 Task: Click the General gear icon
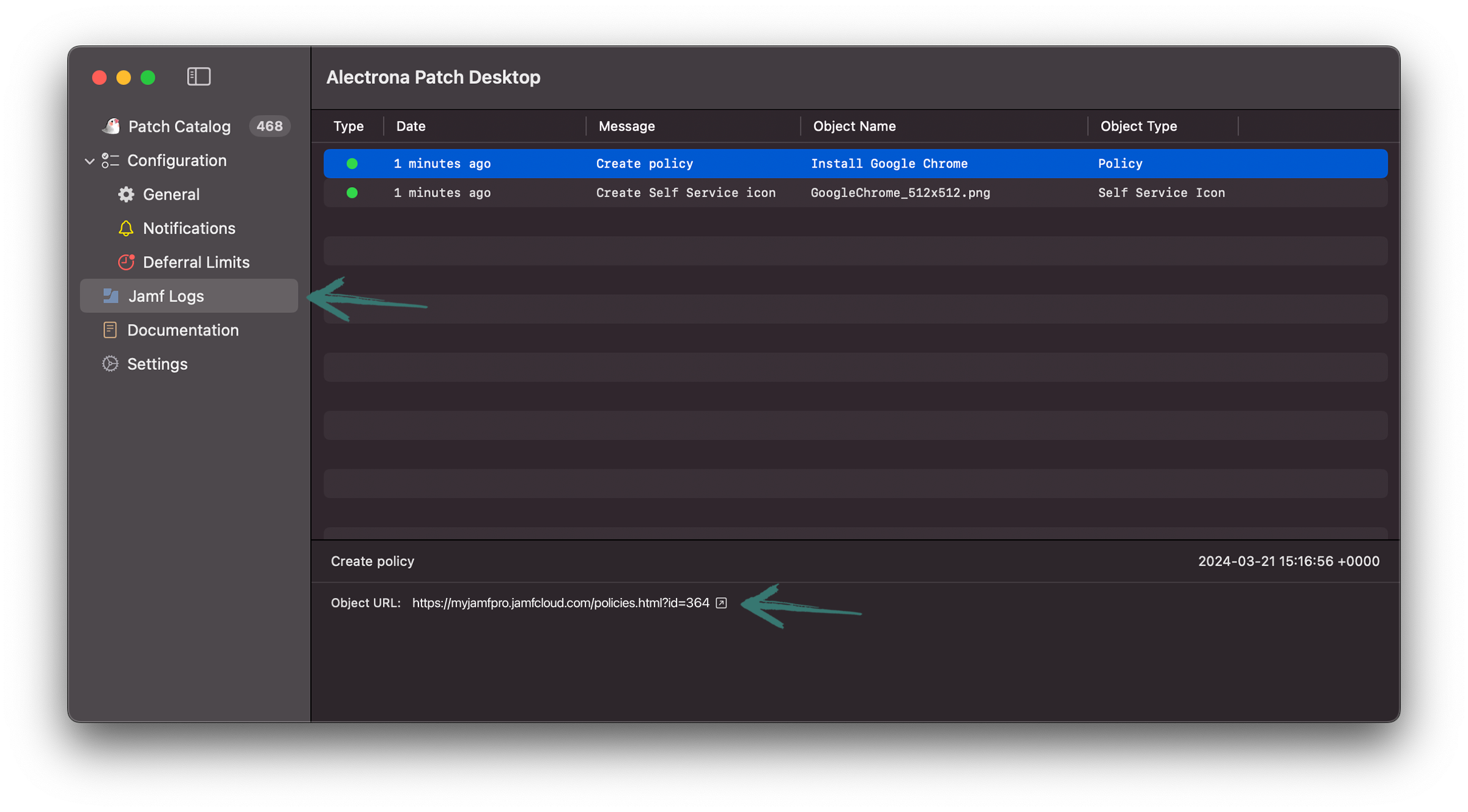(x=126, y=194)
